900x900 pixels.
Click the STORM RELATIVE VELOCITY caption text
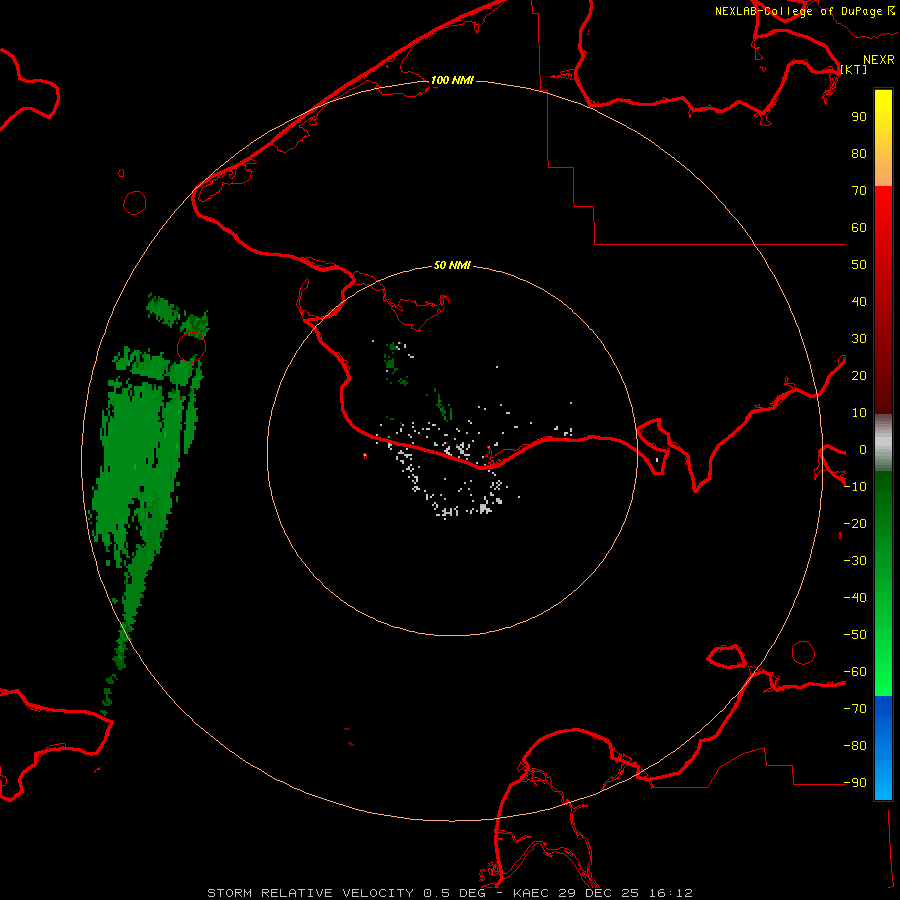click(x=310, y=893)
